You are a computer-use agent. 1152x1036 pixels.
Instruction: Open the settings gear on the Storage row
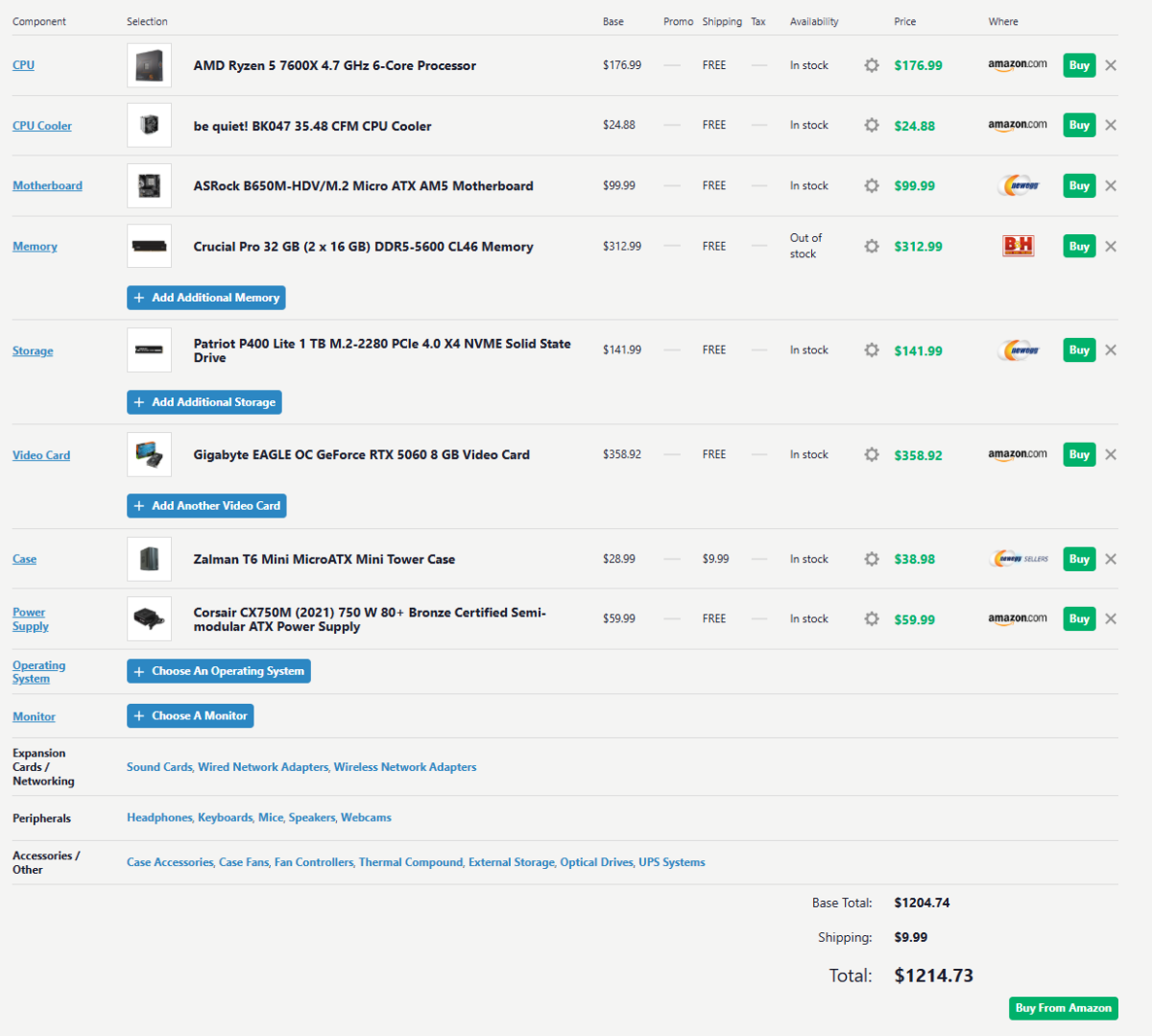(x=871, y=349)
